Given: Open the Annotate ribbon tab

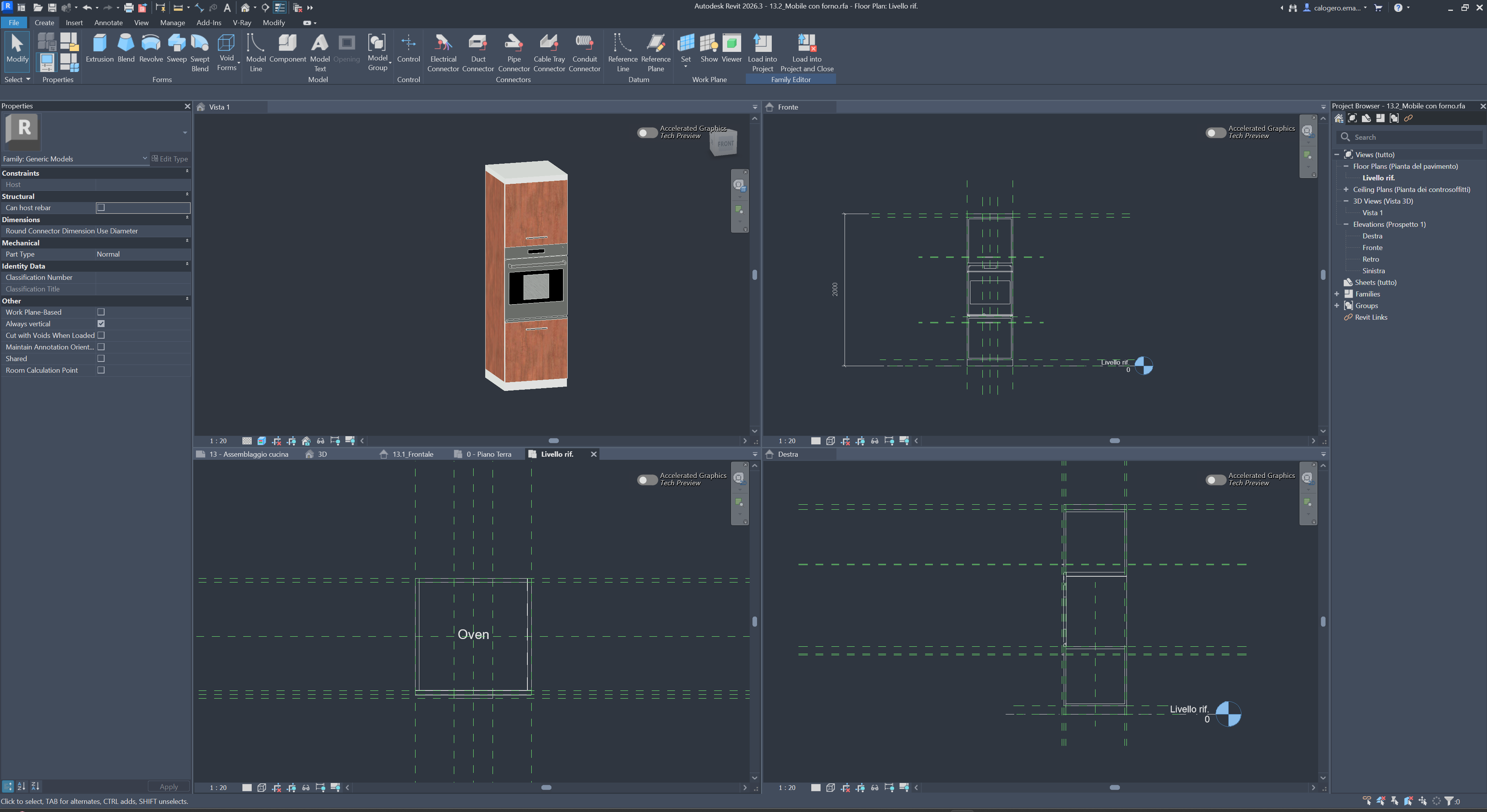Looking at the screenshot, I should (x=108, y=22).
